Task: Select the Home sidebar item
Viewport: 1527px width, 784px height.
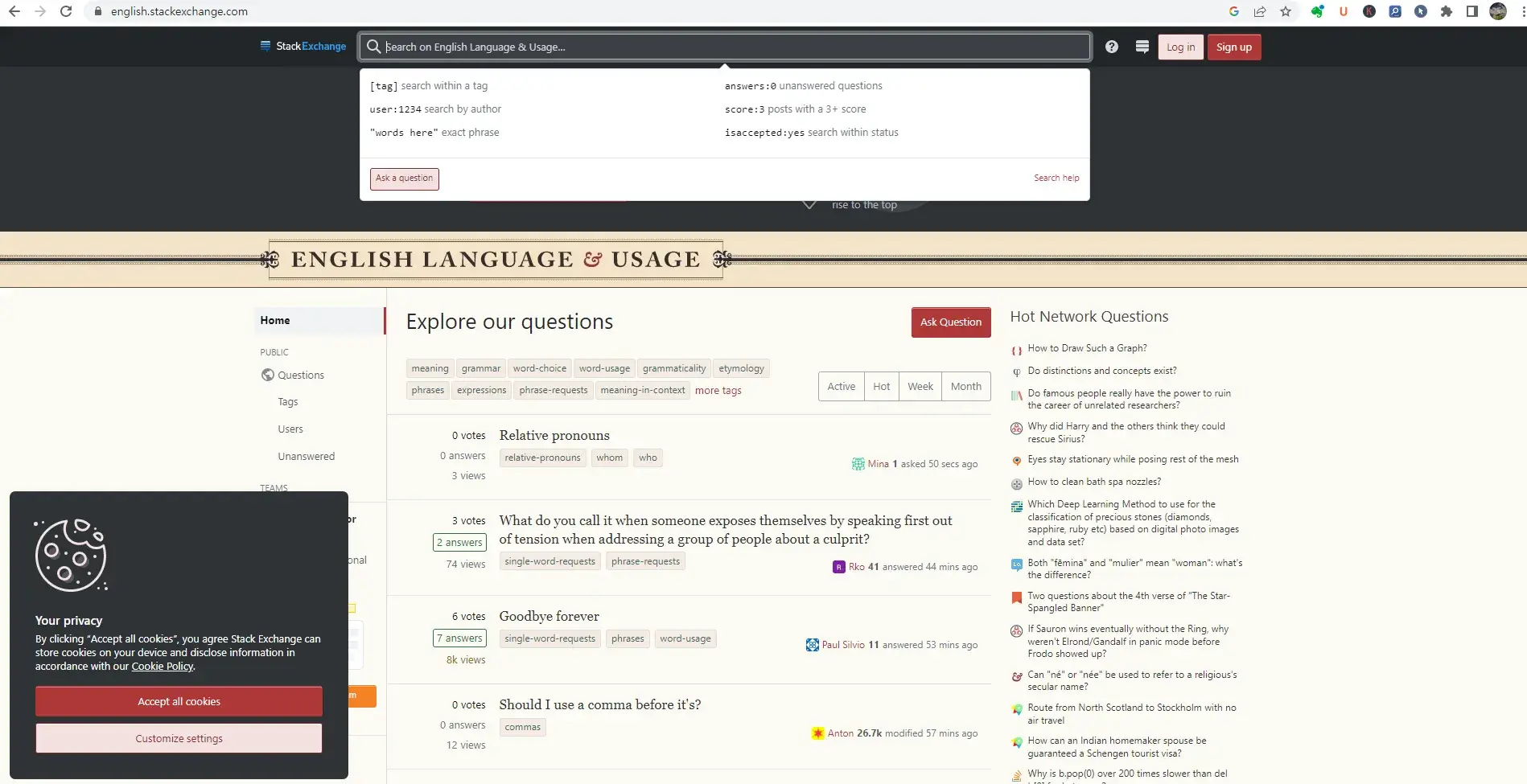Action: point(319,320)
